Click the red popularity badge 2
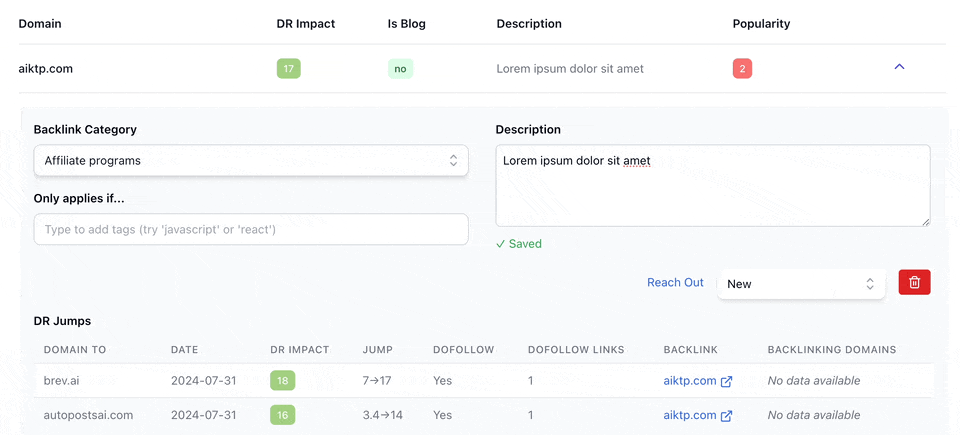This screenshot has width=960, height=435. (x=742, y=69)
